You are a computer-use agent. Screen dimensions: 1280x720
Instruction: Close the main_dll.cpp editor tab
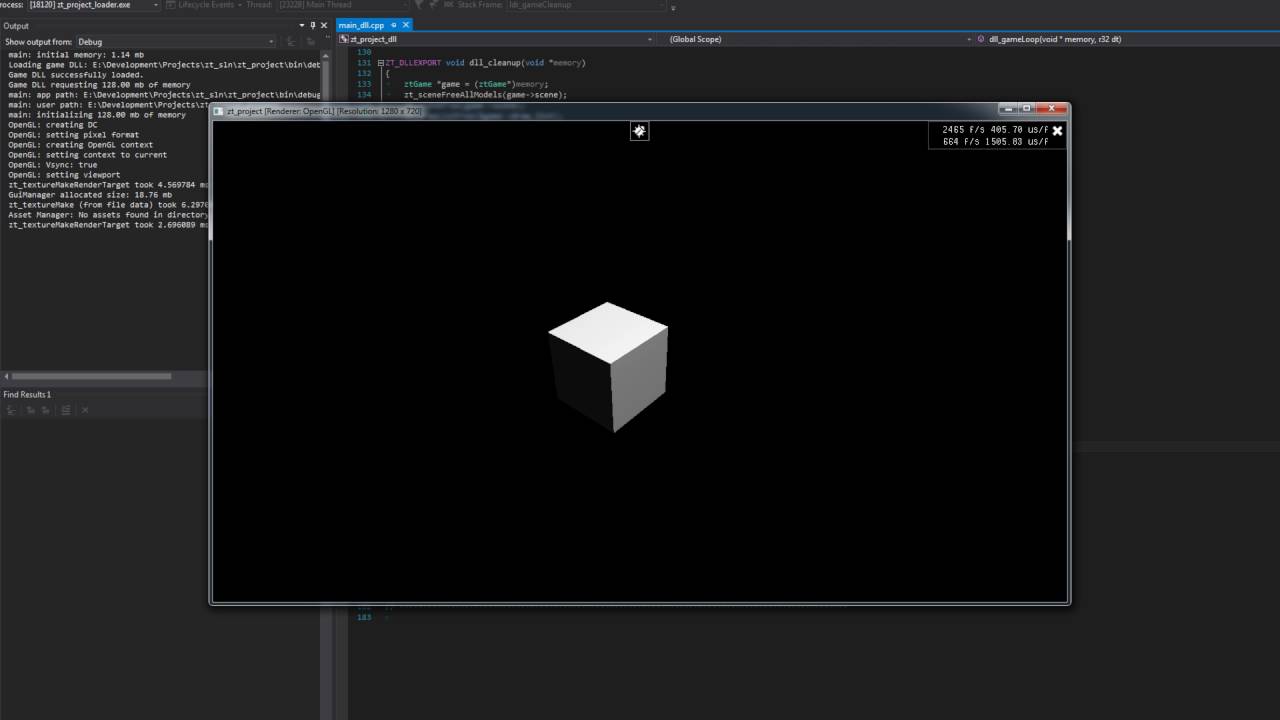coord(406,25)
